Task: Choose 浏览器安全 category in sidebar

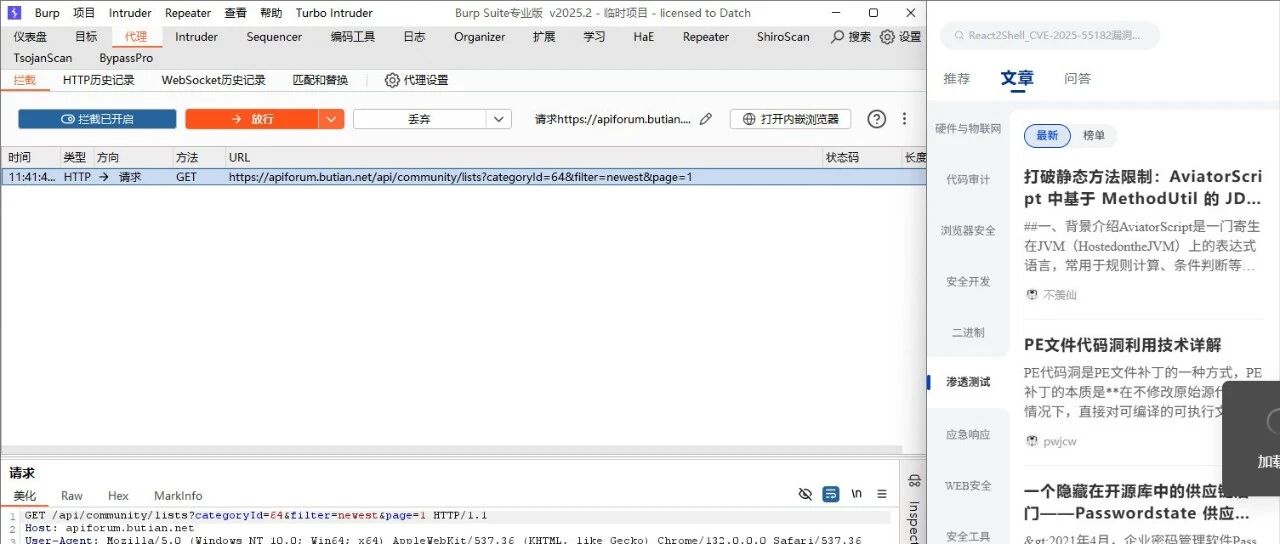Action: 968,231
